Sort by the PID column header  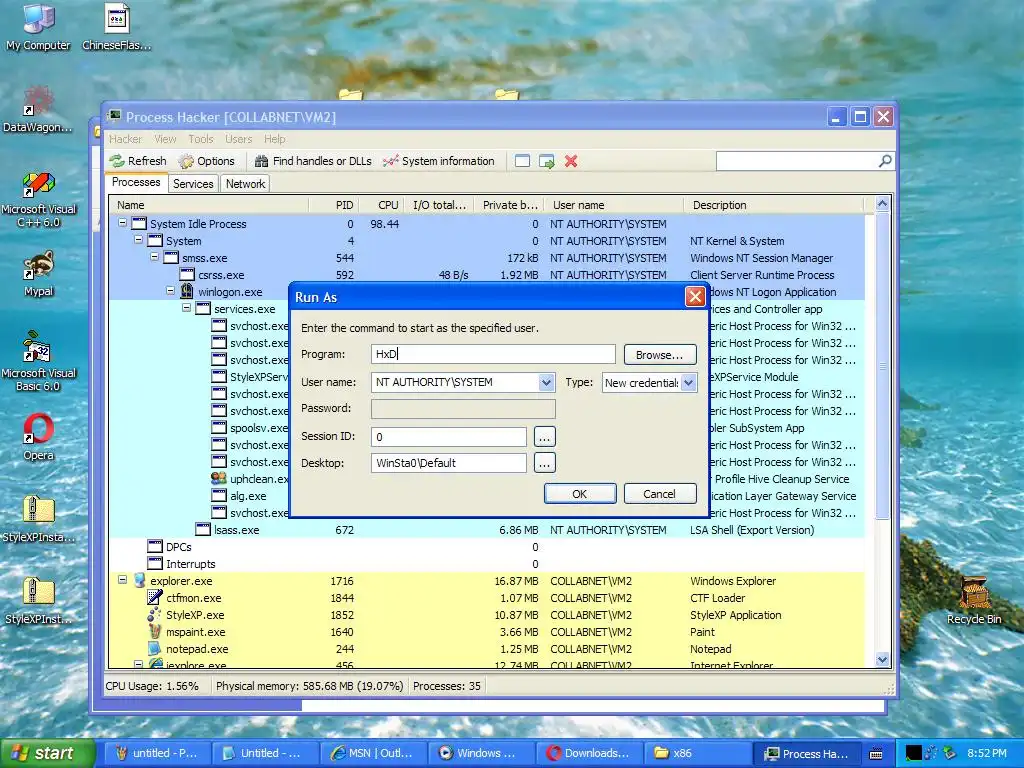point(333,205)
